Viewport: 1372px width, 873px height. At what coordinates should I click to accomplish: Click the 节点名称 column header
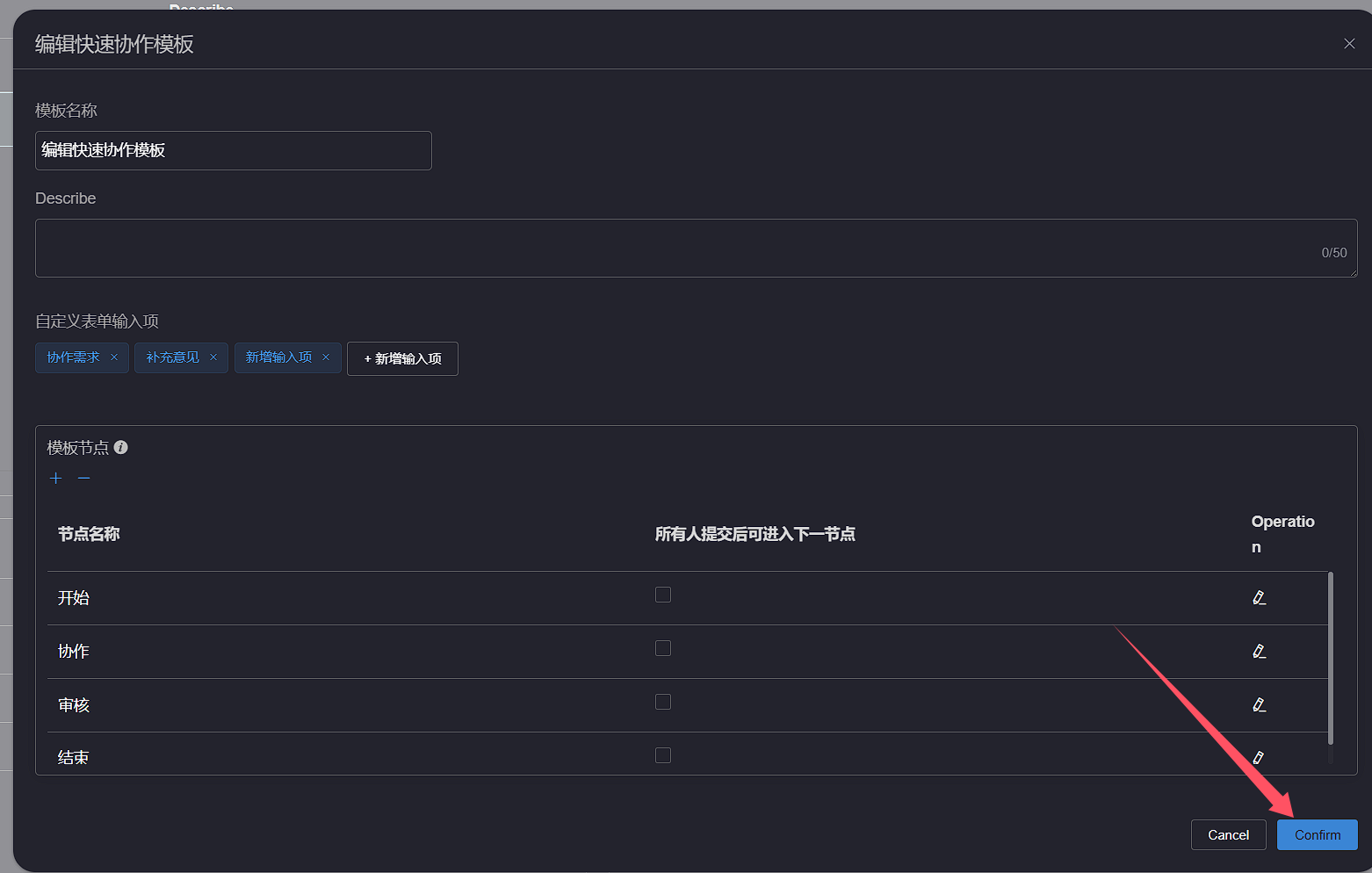tap(89, 534)
